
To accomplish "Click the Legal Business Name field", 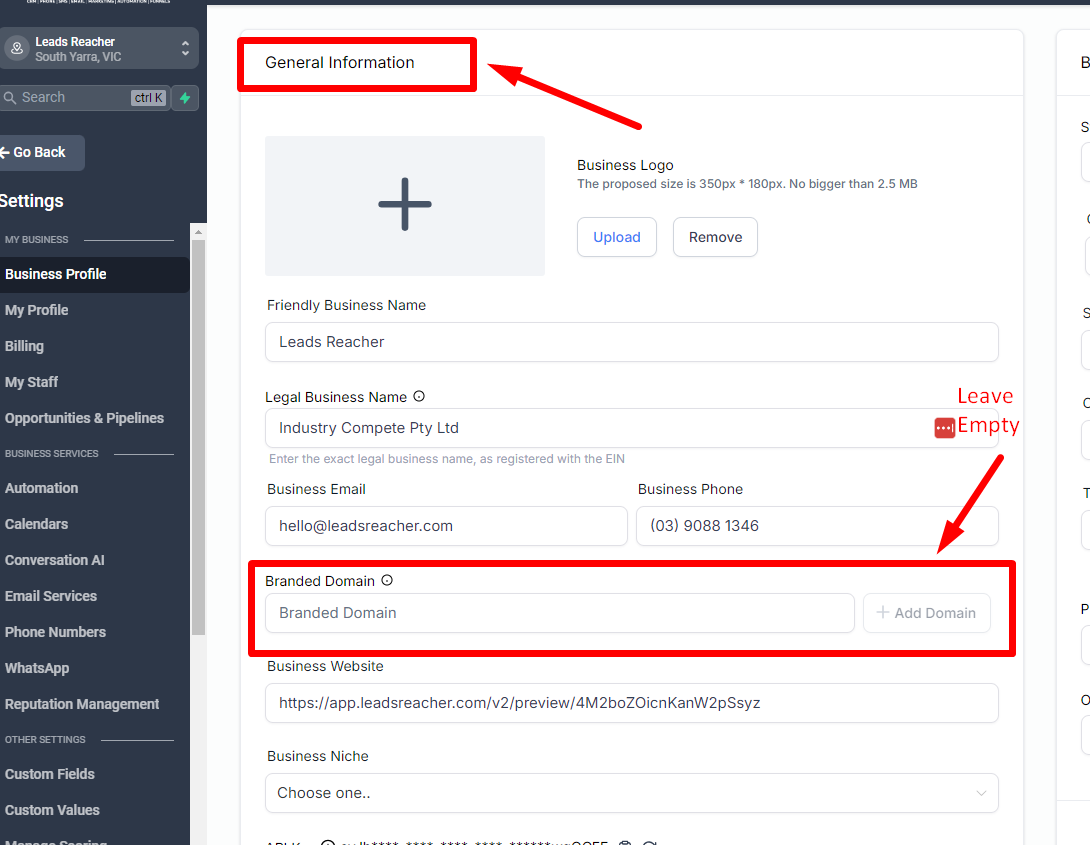I will tap(631, 428).
